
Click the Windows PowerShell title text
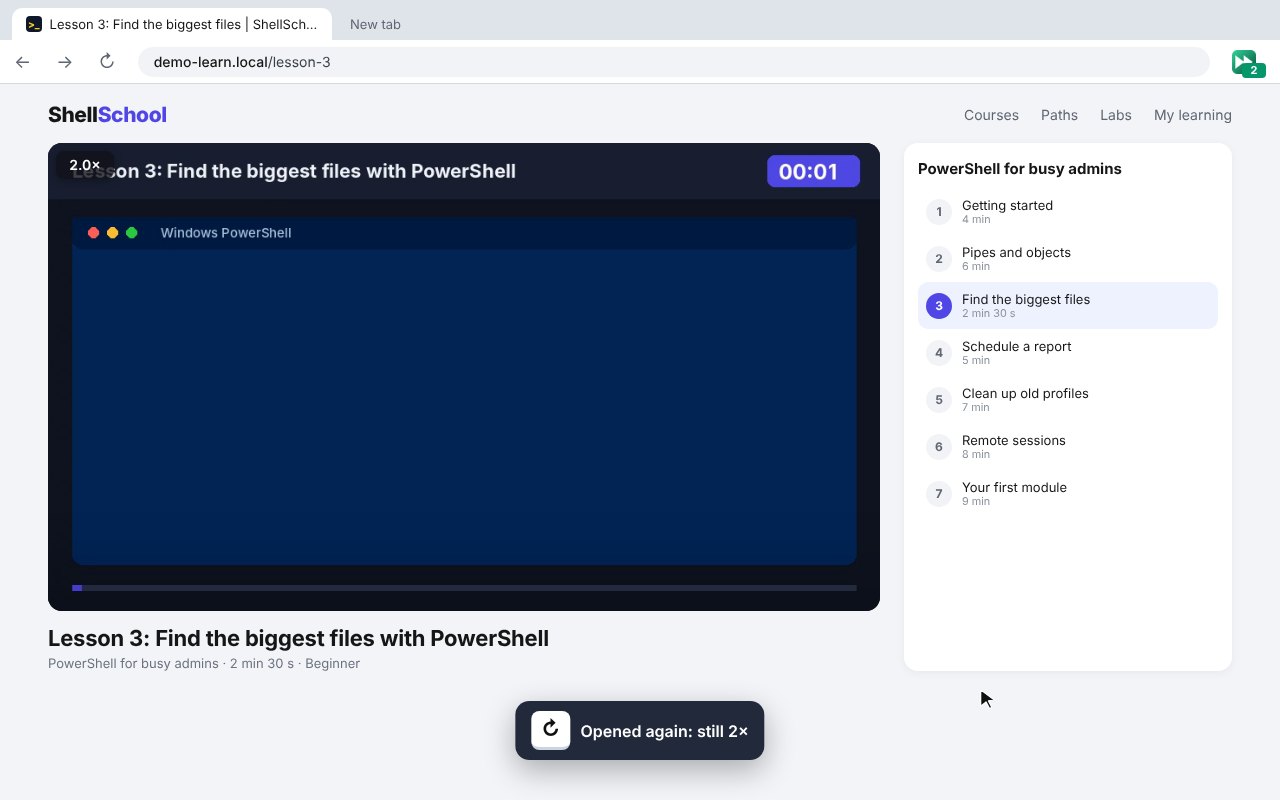coord(226,233)
